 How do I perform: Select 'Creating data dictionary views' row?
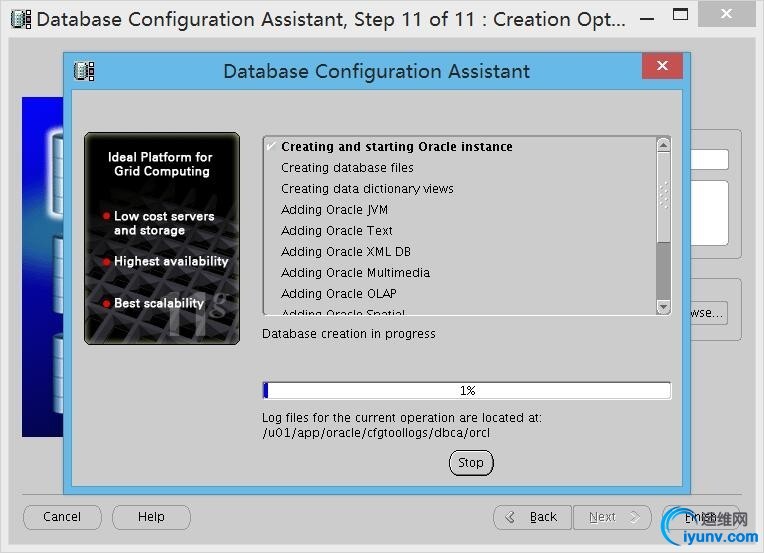tap(460, 189)
